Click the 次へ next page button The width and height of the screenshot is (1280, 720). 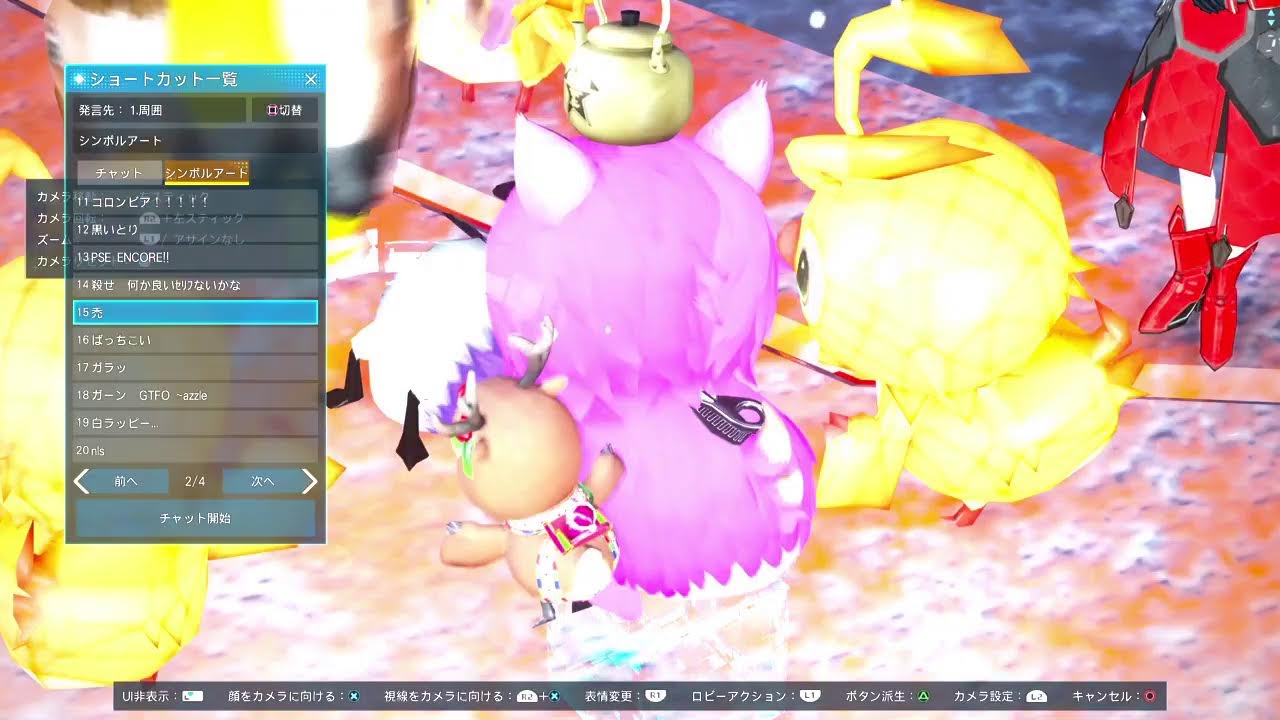262,481
